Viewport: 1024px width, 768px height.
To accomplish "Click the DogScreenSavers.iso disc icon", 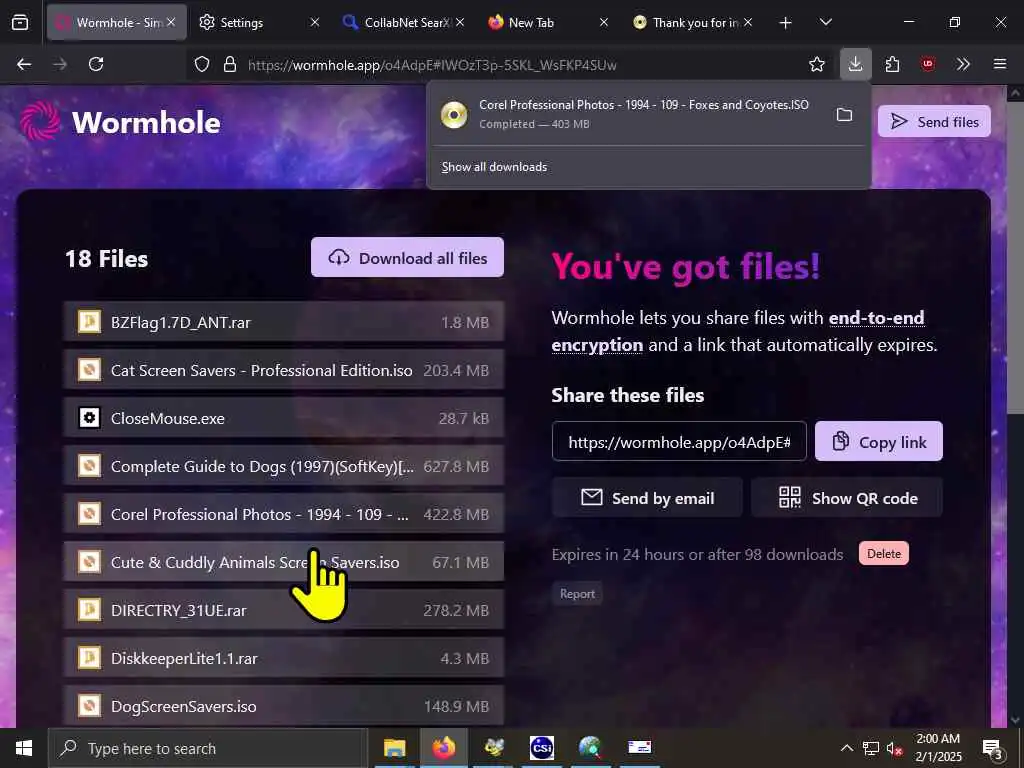I will [x=89, y=706].
